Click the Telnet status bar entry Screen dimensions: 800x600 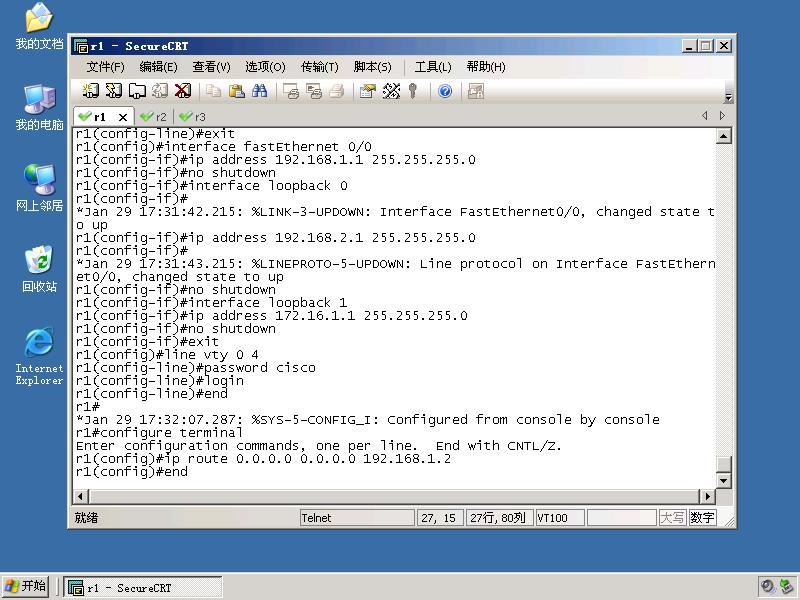coord(357,518)
